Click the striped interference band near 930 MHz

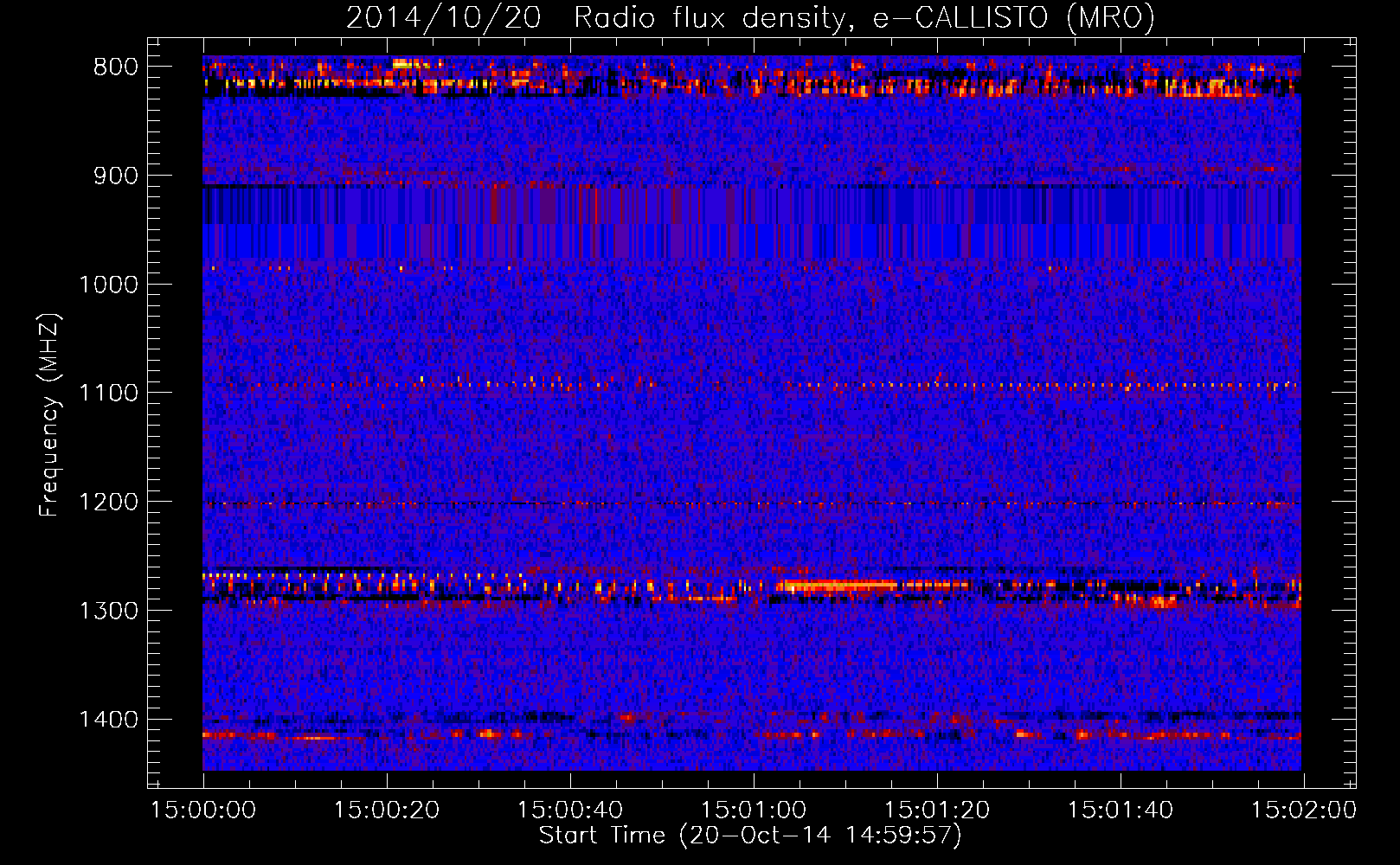tap(752, 206)
